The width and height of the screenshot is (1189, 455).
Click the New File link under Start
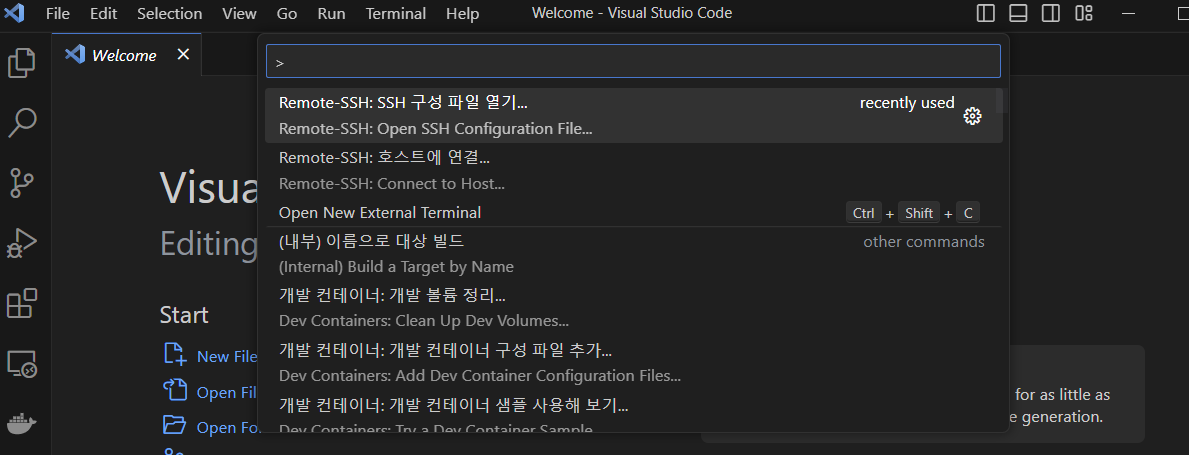(226, 356)
